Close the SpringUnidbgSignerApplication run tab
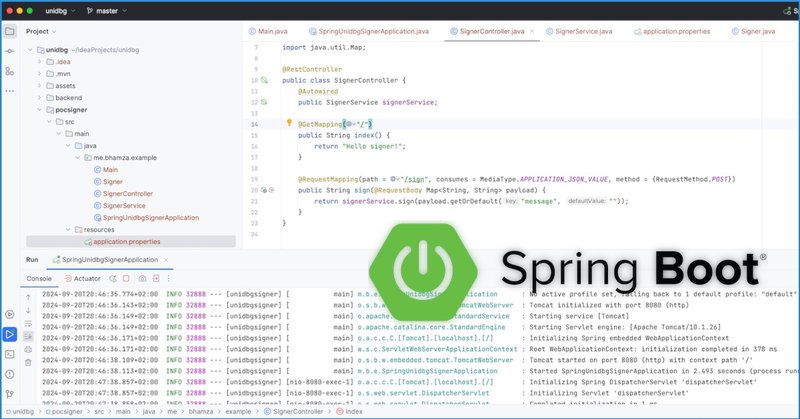This screenshot has width=800, height=419. point(166,260)
